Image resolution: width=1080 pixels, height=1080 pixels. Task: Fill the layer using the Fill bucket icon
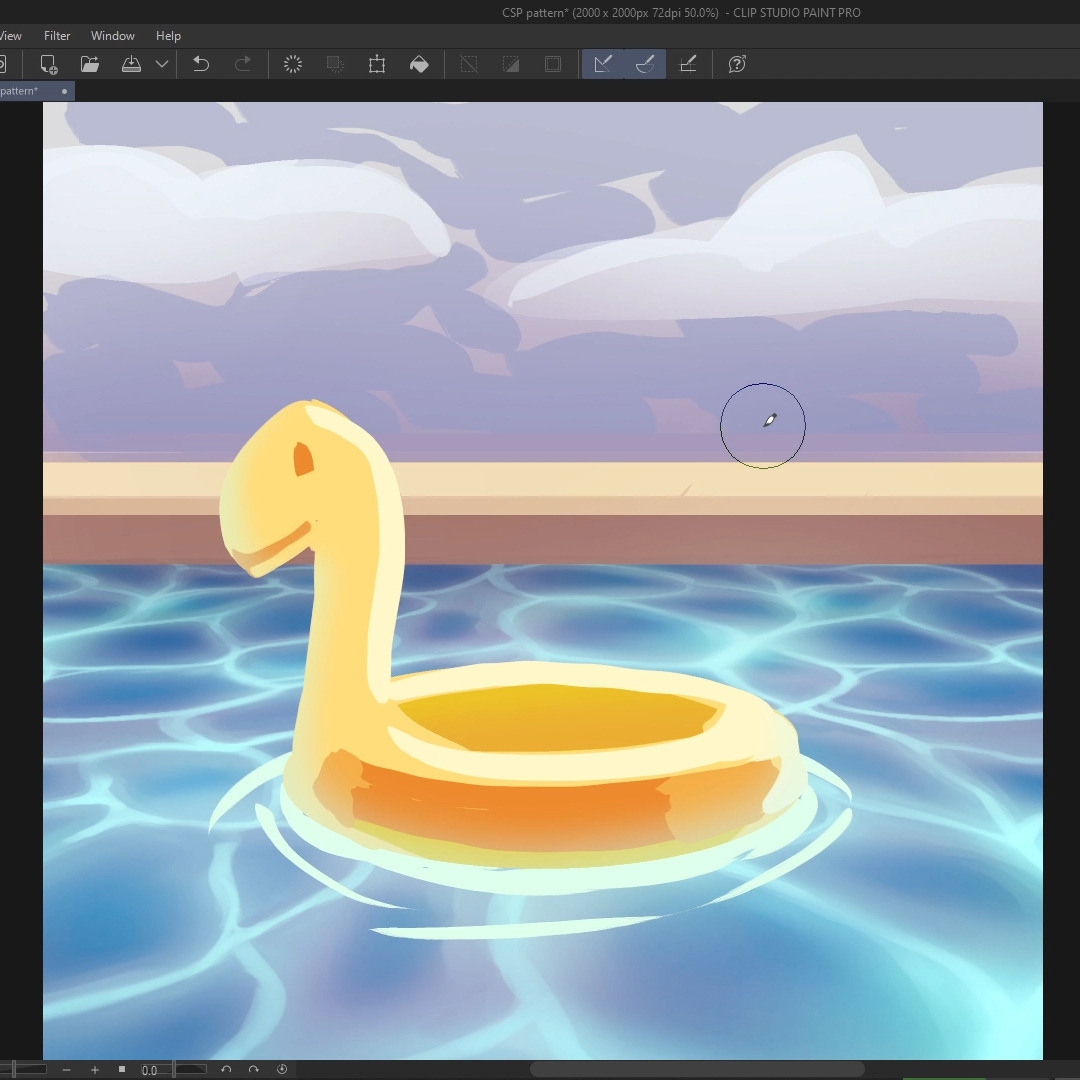coord(419,64)
